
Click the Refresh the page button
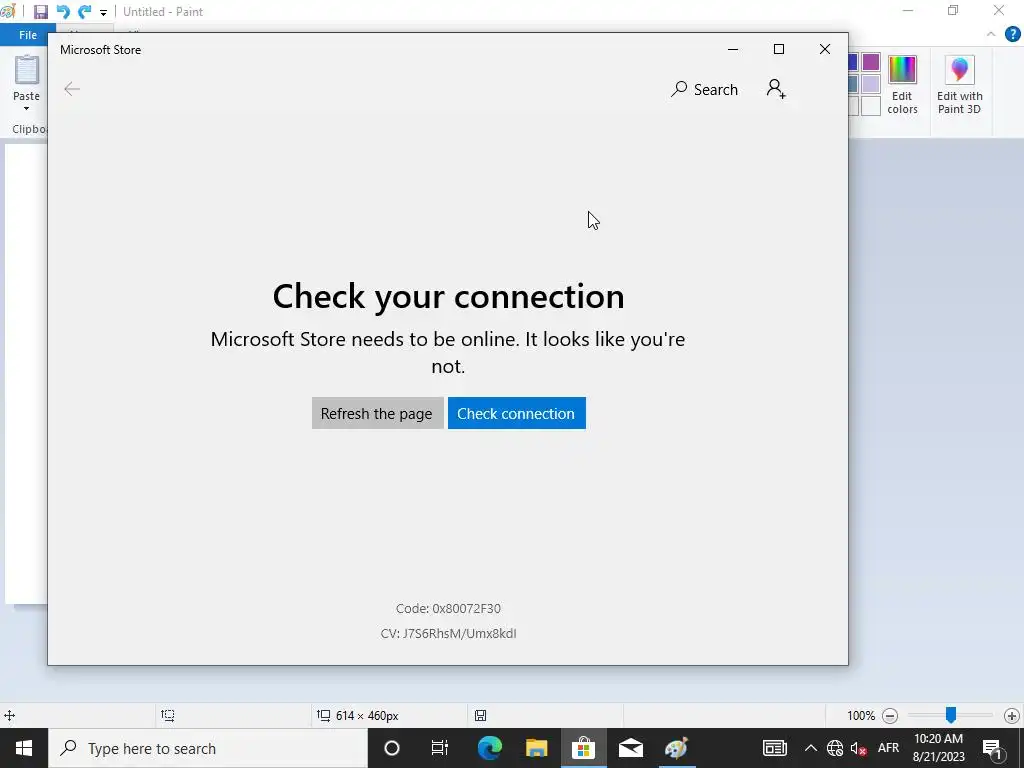pyautogui.click(x=377, y=413)
